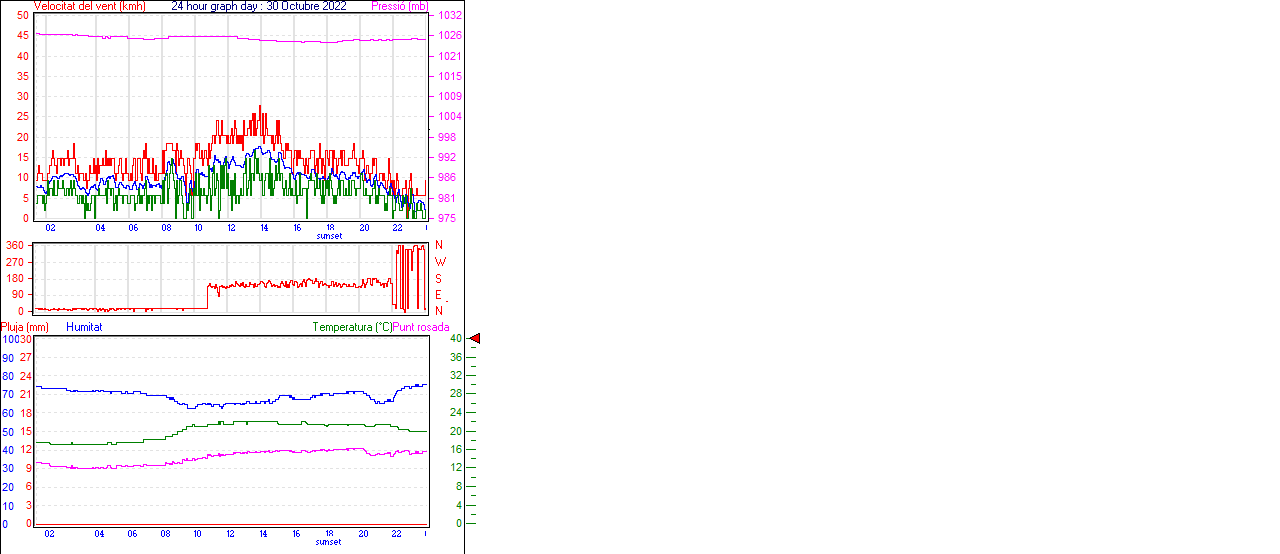Viewport: 1280px width, 554px height.
Task: Click the 100 value on humidity axis
Action: pyautogui.click(x=9, y=339)
